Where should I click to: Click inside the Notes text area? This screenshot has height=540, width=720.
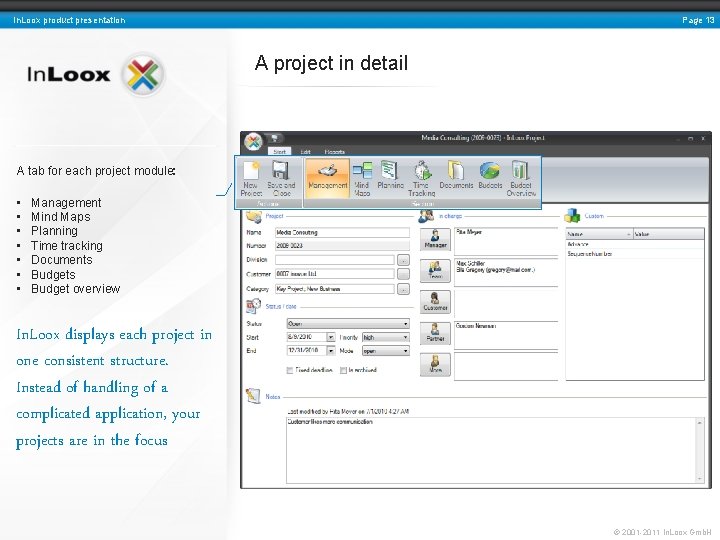point(491,450)
